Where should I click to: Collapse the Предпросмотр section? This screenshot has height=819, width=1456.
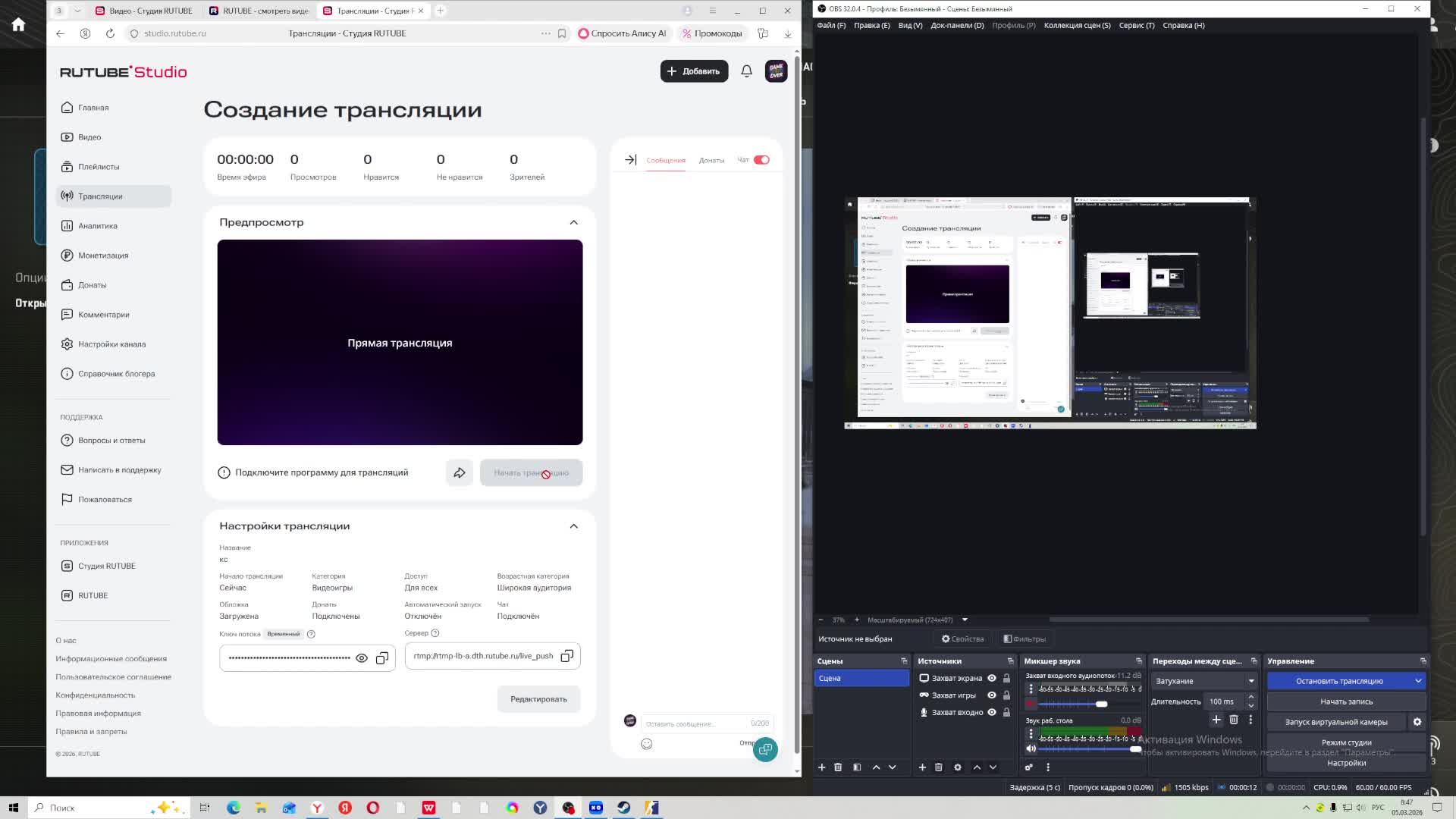click(573, 222)
